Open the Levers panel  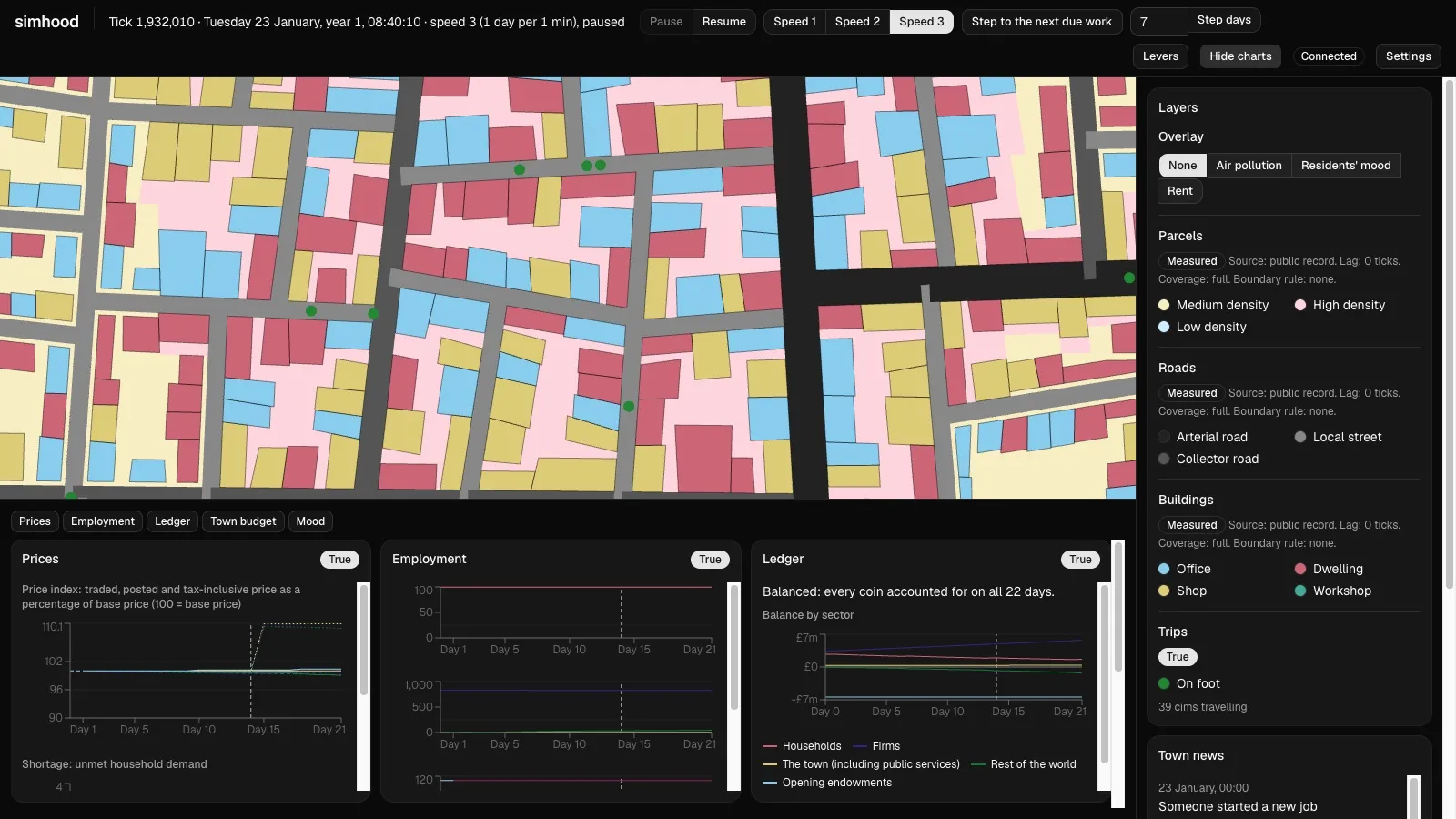click(x=1160, y=56)
